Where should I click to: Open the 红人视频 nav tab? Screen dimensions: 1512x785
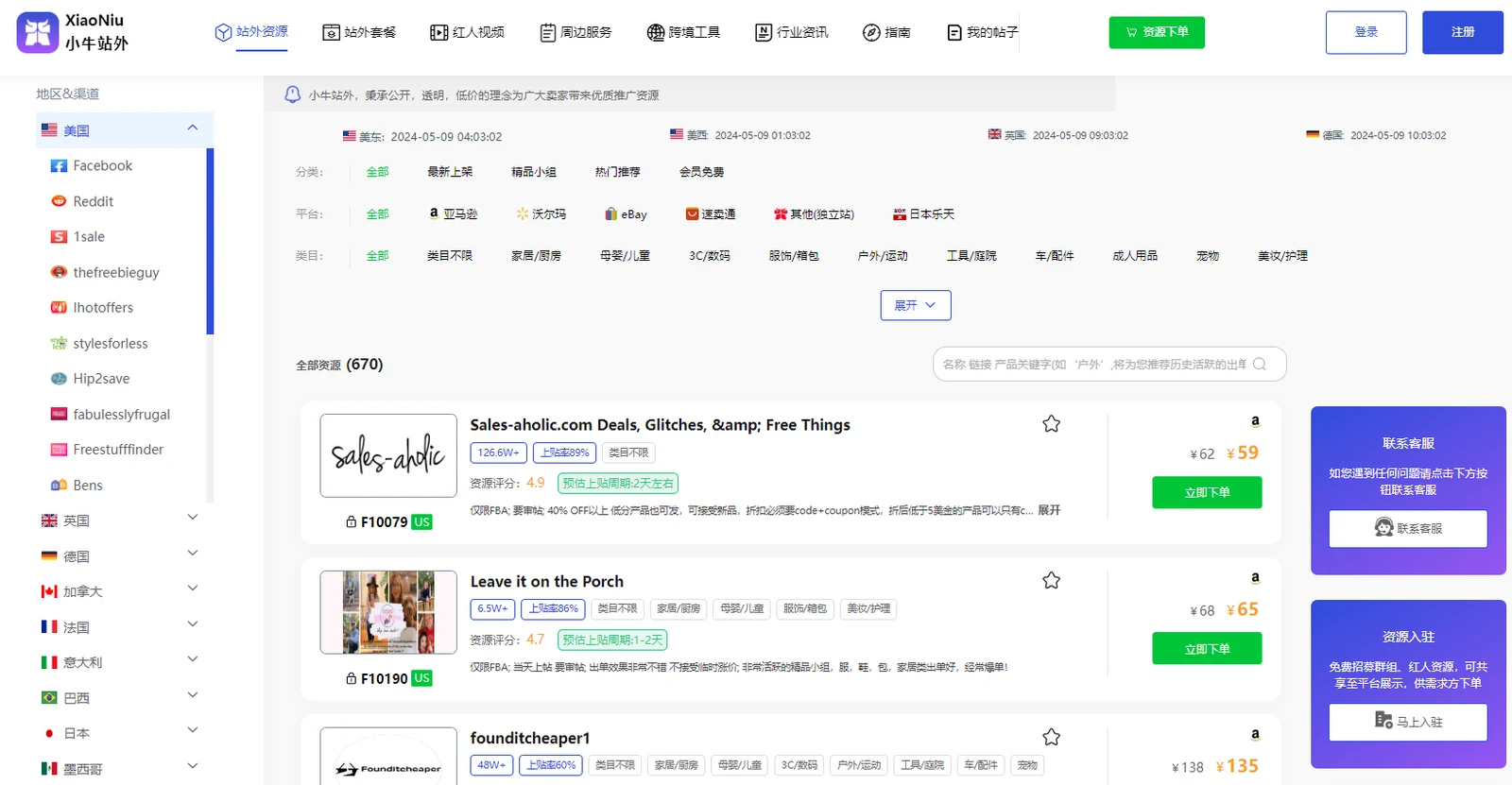click(467, 32)
